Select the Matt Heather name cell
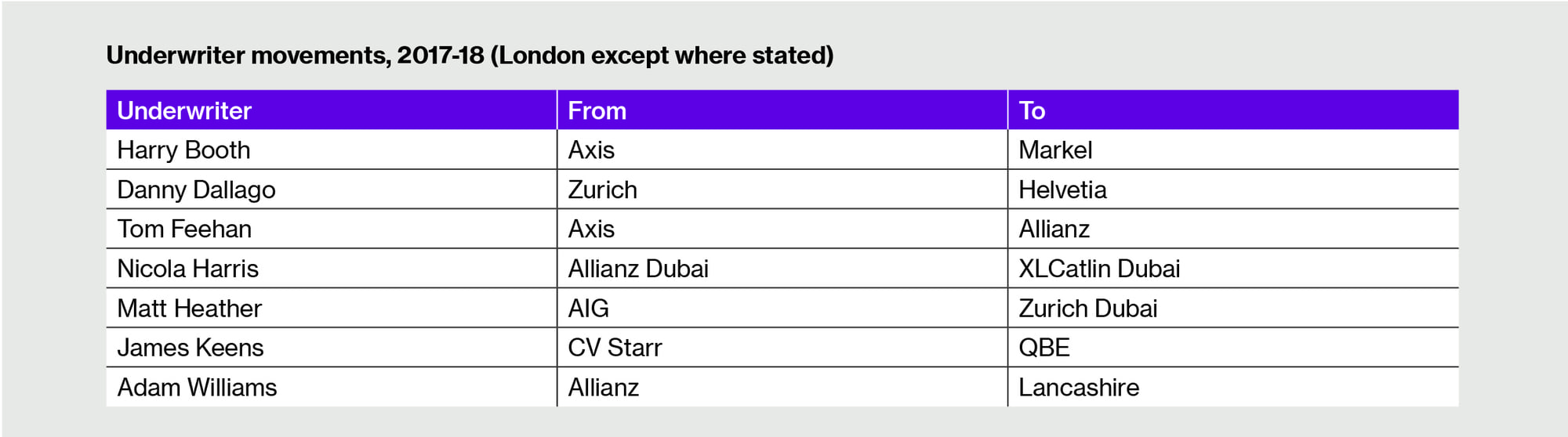1568x437 pixels. [331, 308]
